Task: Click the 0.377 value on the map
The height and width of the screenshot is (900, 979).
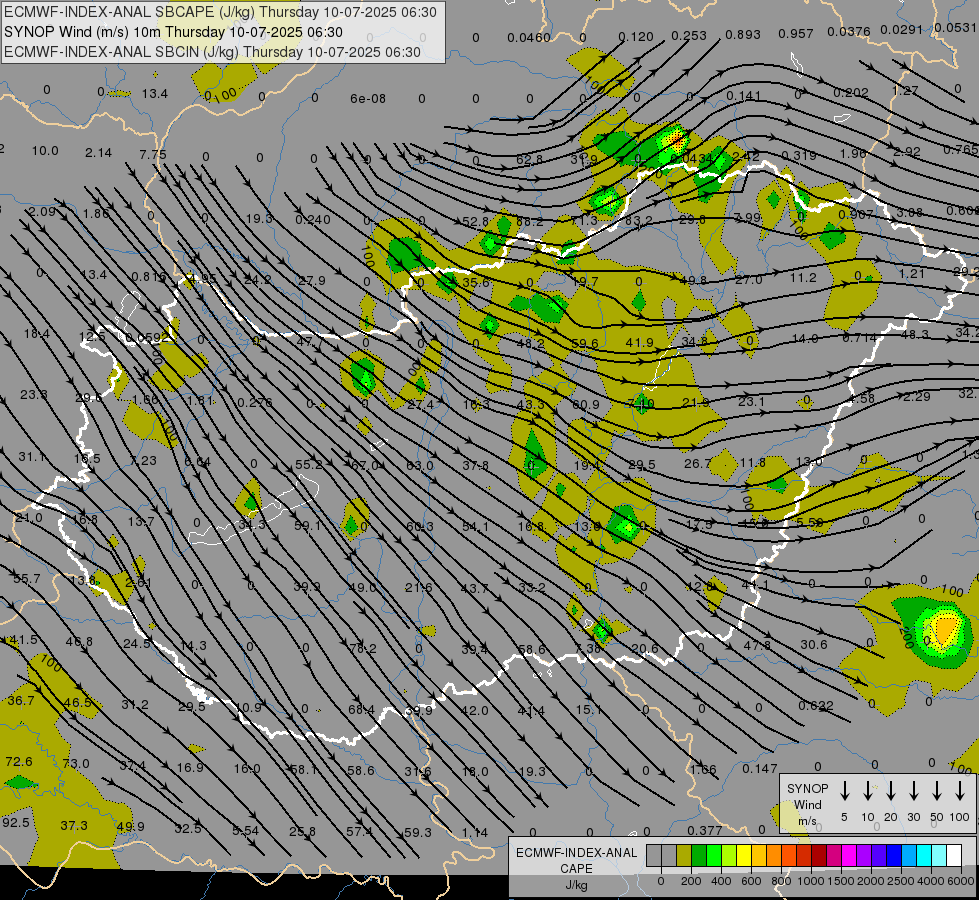Action: point(705,830)
